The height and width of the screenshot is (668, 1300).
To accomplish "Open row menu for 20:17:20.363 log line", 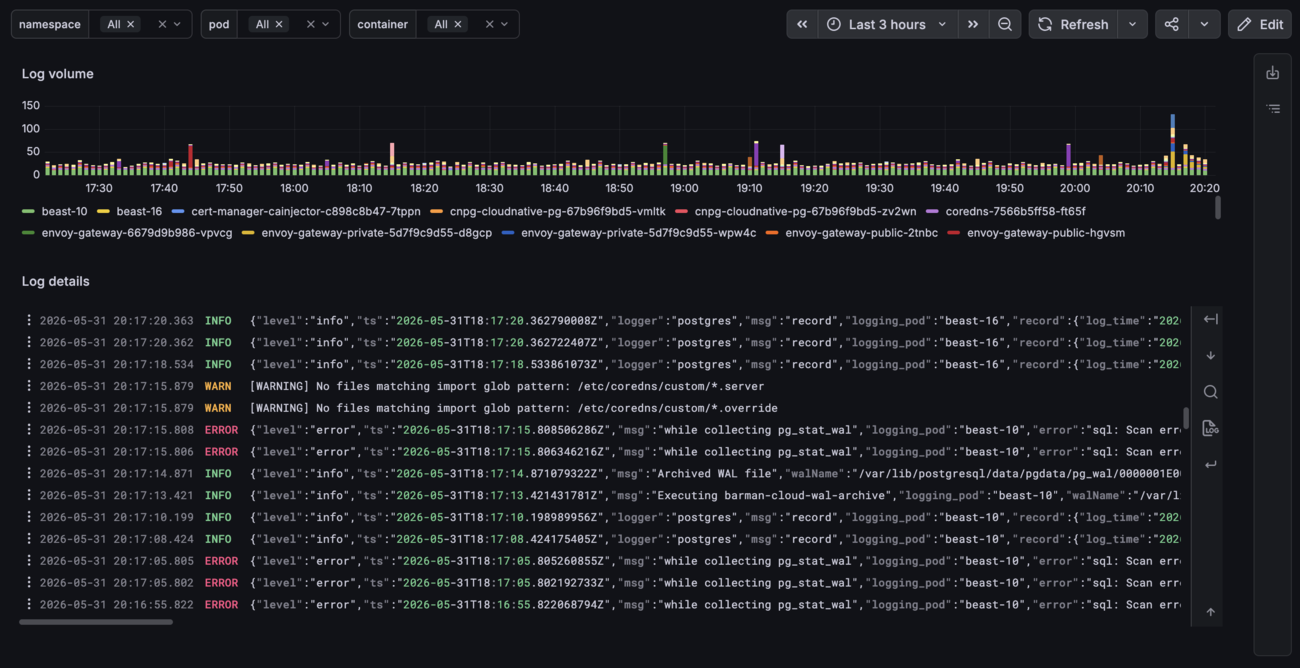I will [29, 321].
